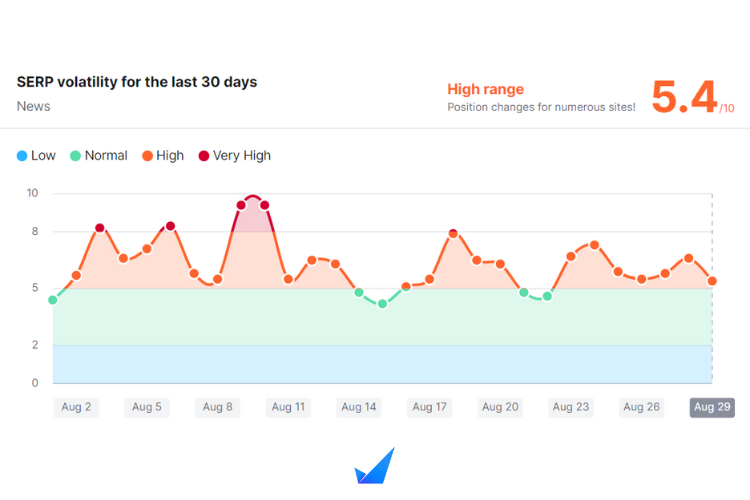Toggle the High series legend label

point(169,156)
